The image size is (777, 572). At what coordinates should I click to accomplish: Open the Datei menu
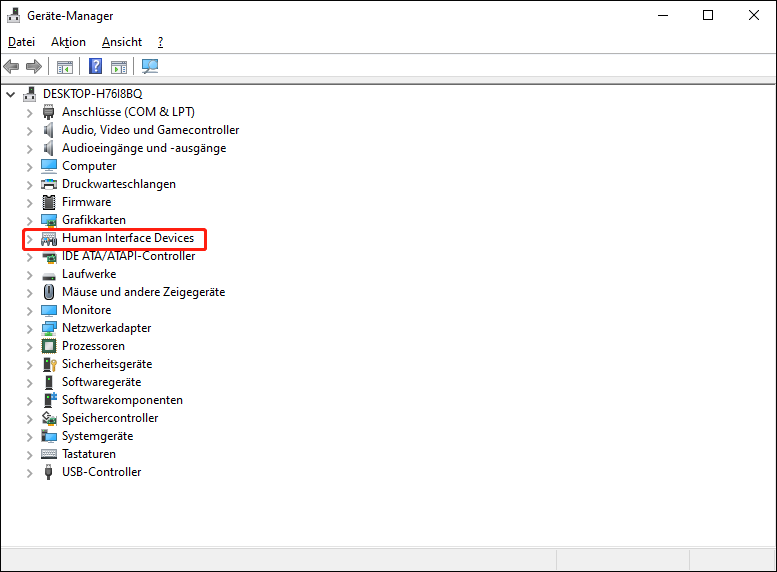click(21, 42)
